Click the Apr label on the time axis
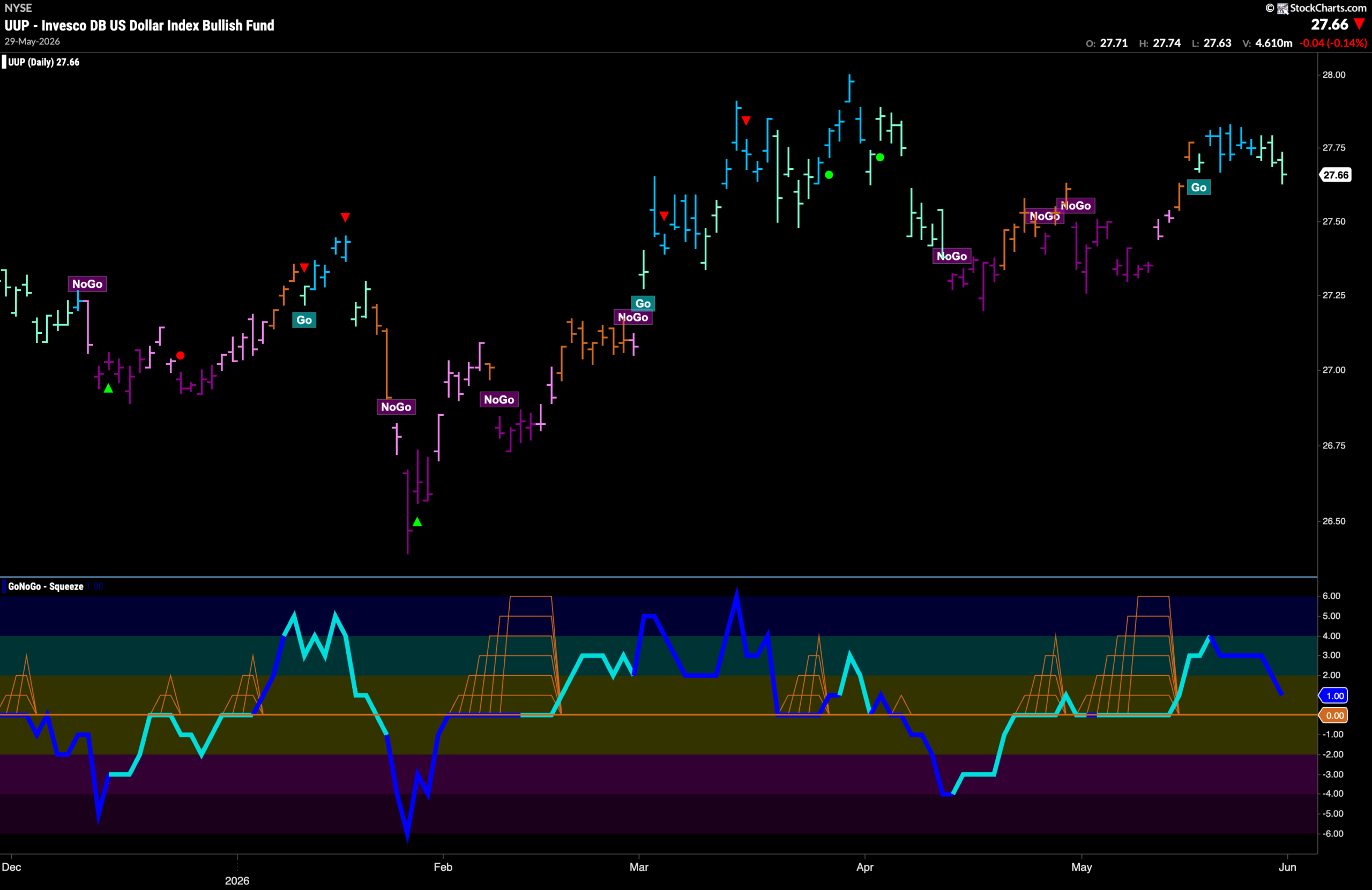Viewport: 1372px width, 890px height. tap(864, 867)
